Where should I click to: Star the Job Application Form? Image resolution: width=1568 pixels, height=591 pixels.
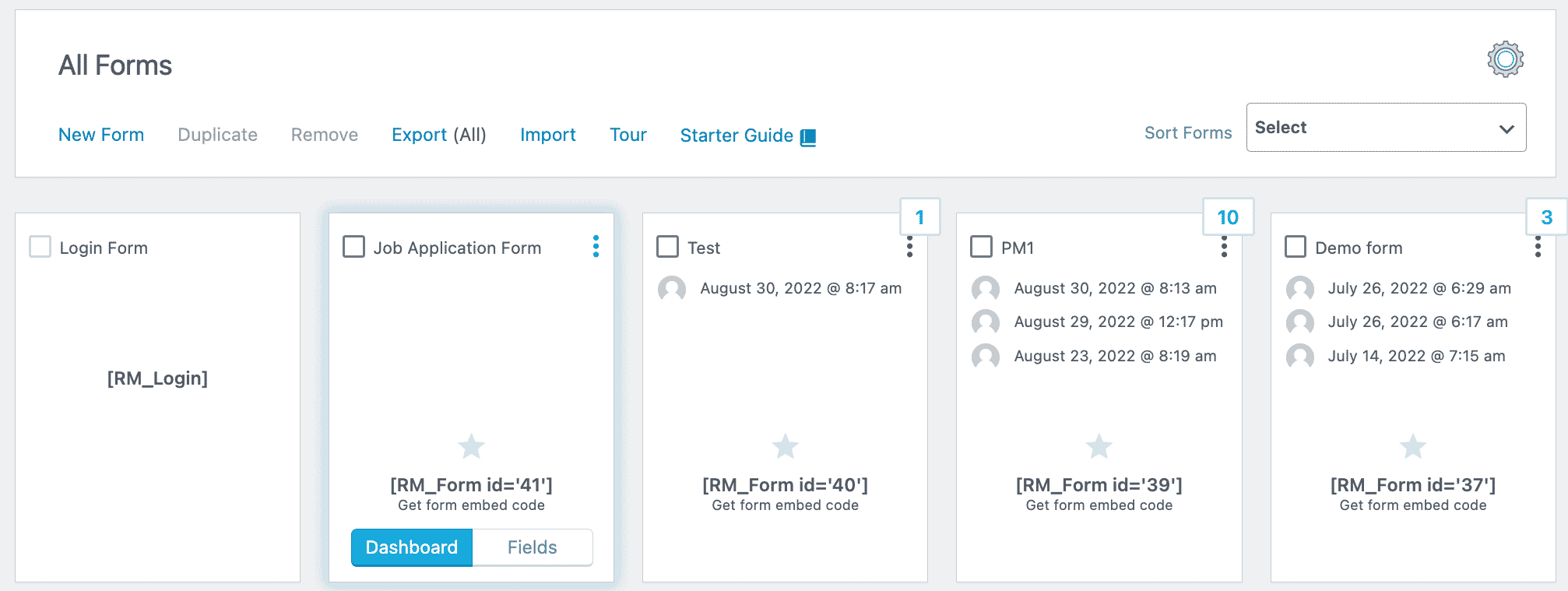(x=471, y=446)
